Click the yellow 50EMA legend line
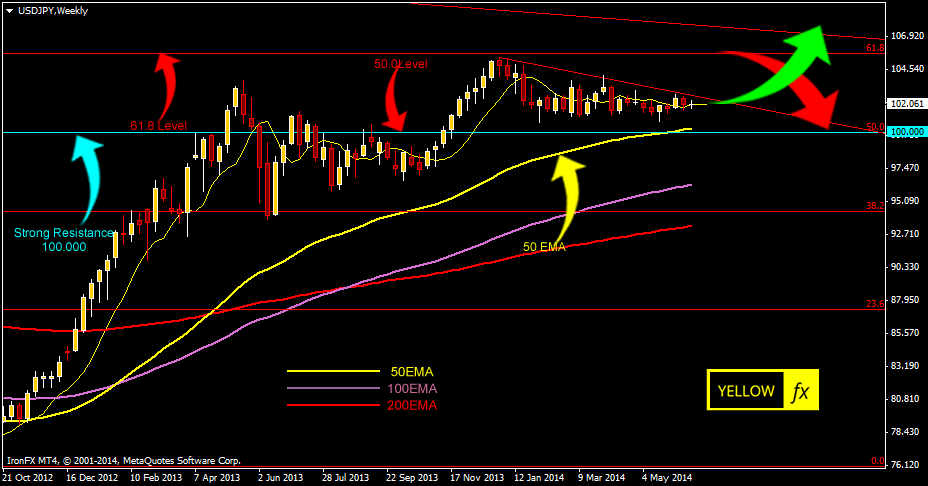 pyautogui.click(x=325, y=371)
